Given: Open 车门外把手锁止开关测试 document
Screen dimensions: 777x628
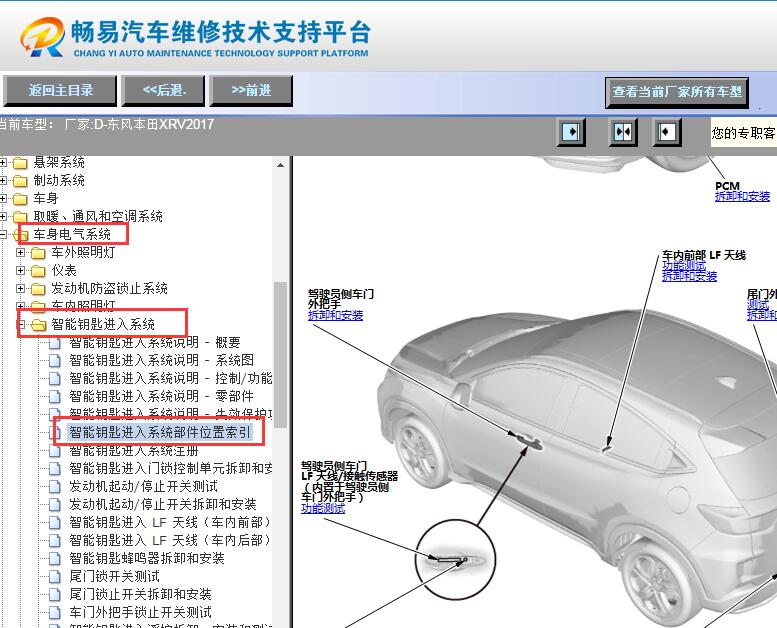Looking at the screenshot, I should click(140, 612).
